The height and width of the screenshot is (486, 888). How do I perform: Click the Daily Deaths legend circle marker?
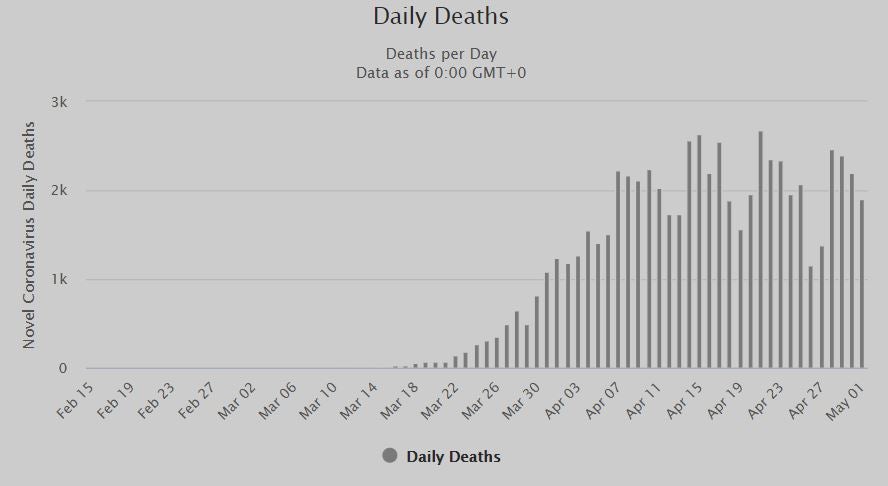pos(390,456)
